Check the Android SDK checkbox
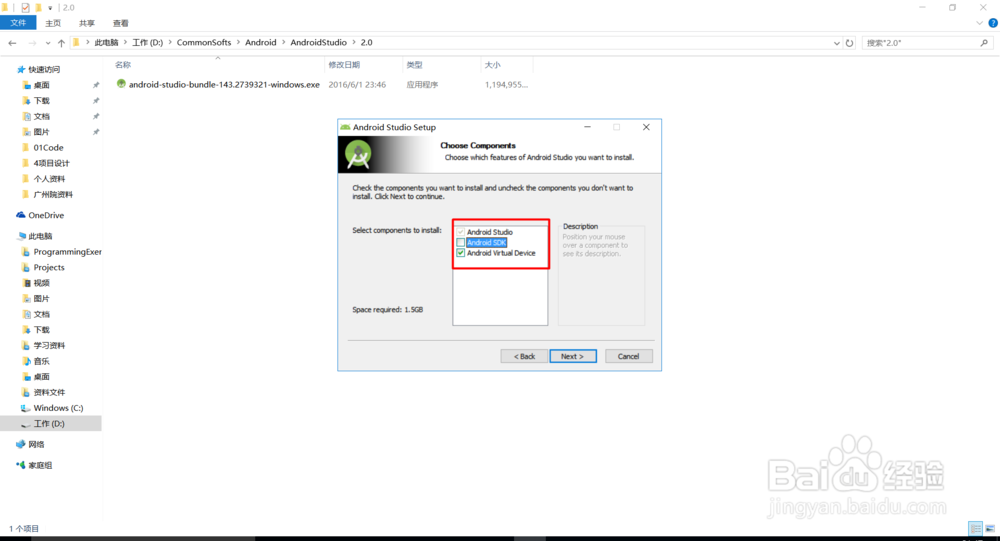The width and height of the screenshot is (1000, 541). (x=460, y=242)
